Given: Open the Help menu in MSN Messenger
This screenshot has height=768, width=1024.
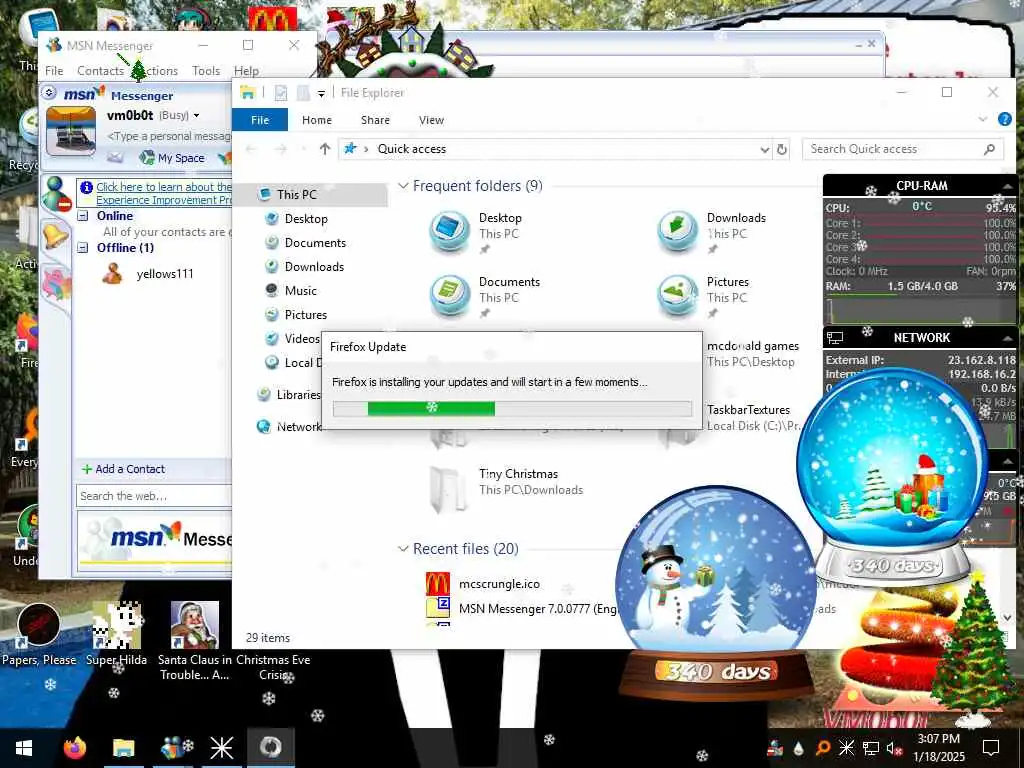Looking at the screenshot, I should [x=246, y=71].
